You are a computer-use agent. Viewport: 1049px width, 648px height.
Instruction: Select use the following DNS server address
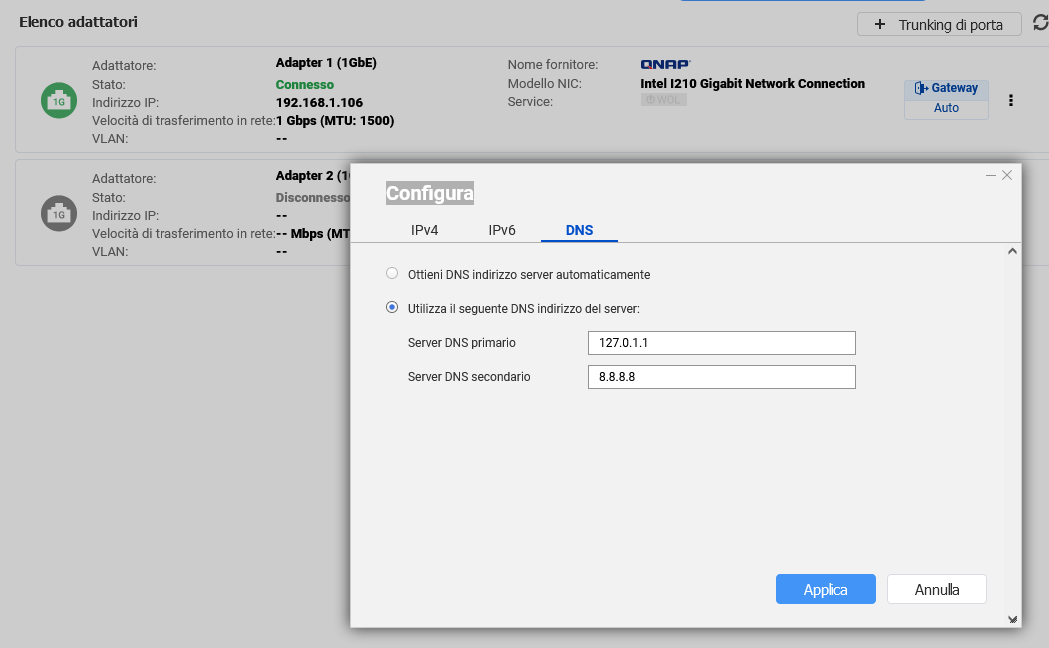pos(392,308)
